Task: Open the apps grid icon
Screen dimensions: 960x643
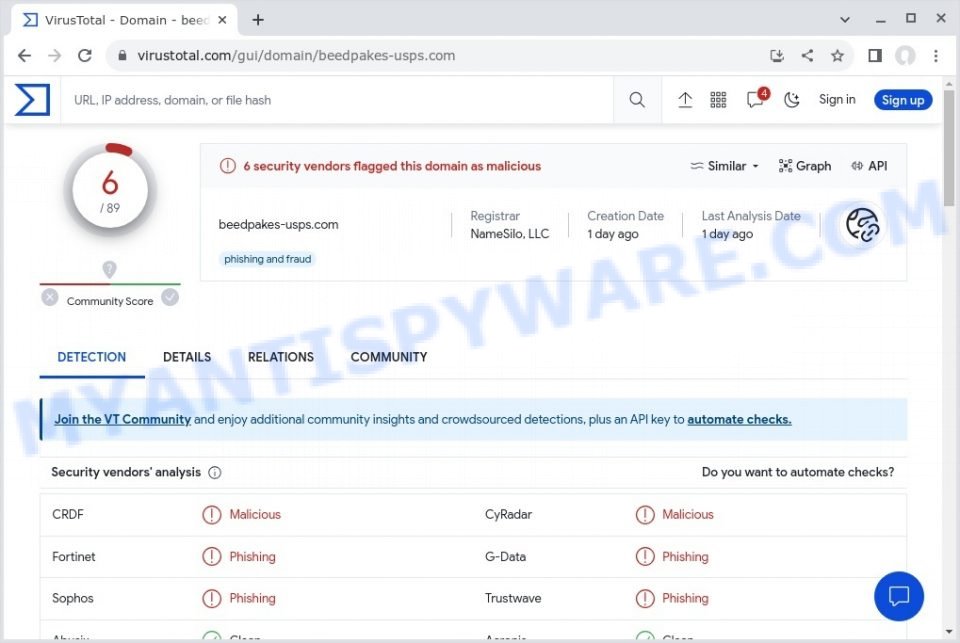Action: 718,100
